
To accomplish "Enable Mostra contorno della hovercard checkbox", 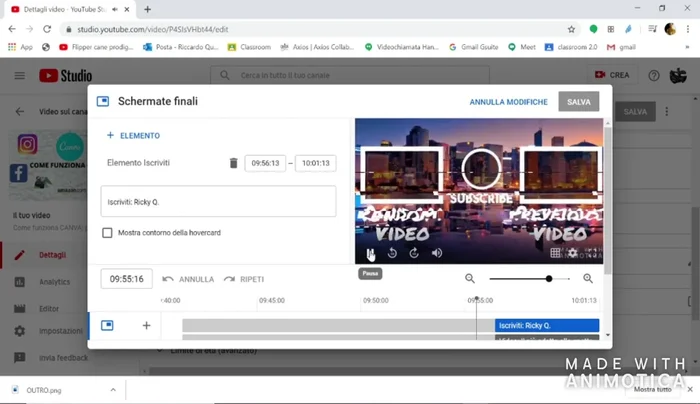I will coord(108,233).
